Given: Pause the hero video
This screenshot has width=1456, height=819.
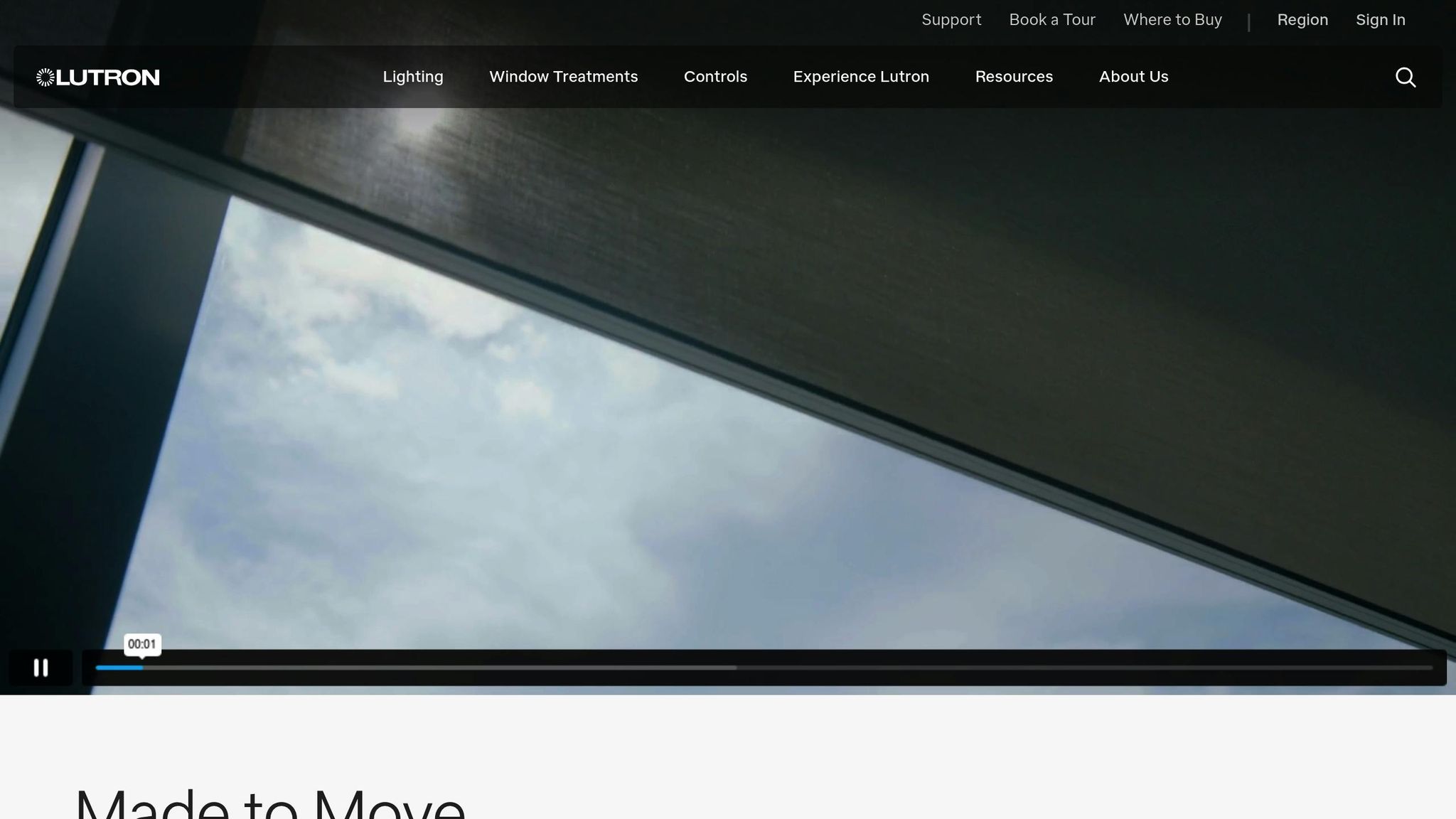Looking at the screenshot, I should coord(41,668).
